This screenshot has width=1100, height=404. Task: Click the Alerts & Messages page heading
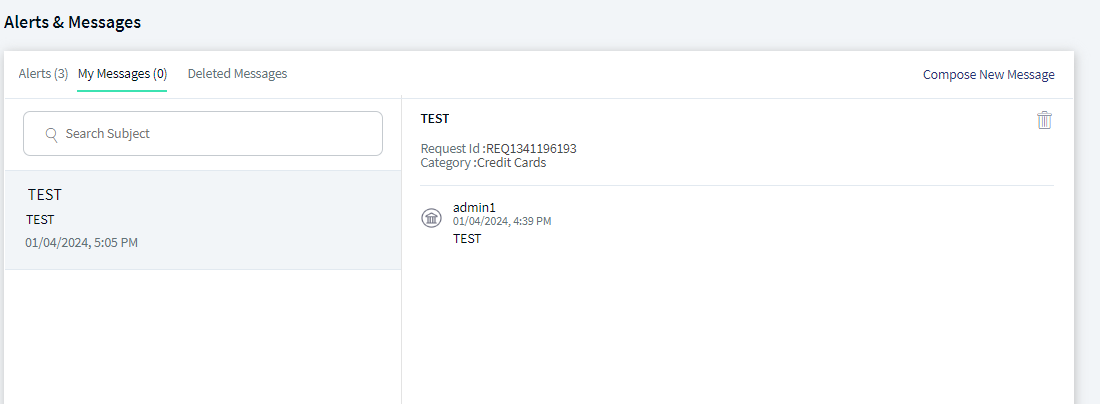point(72,22)
